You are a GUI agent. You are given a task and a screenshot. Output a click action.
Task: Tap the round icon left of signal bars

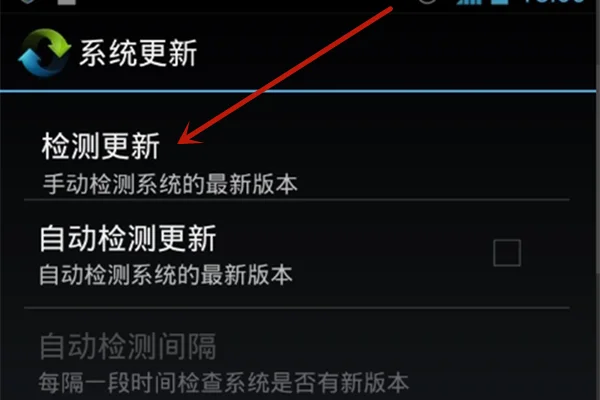(427, 2)
